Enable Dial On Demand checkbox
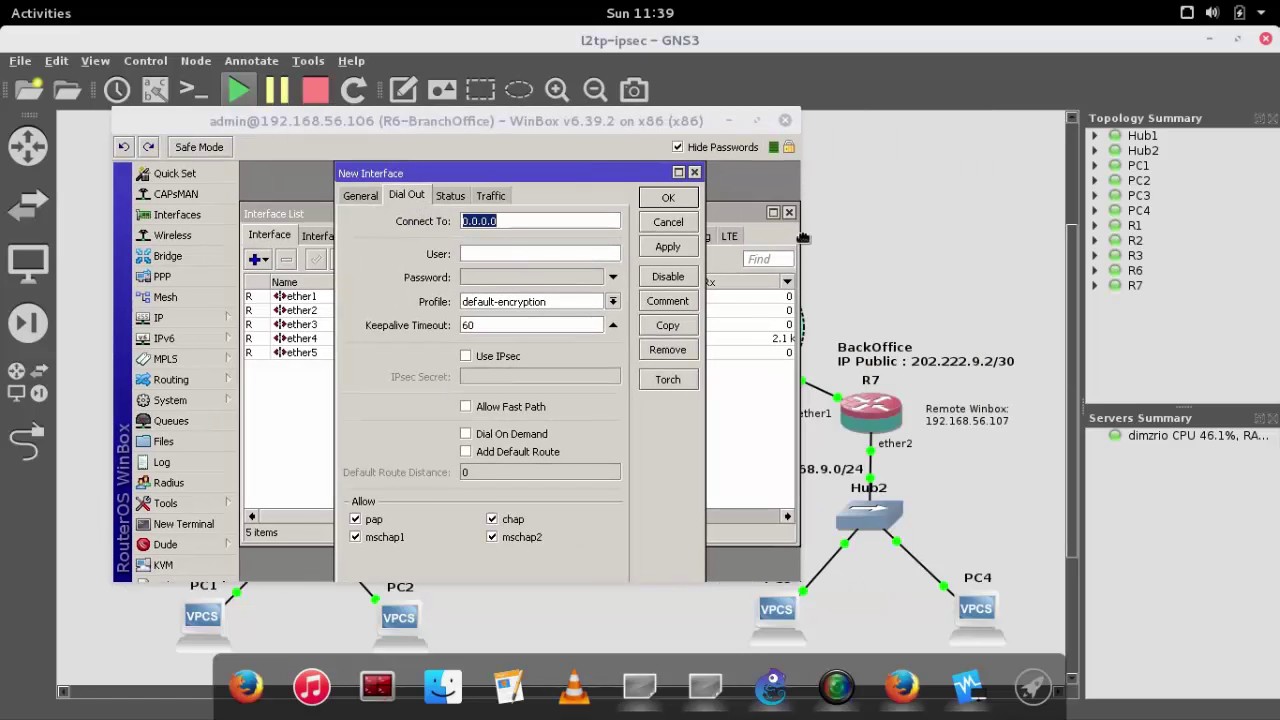1280x720 pixels. (x=466, y=434)
